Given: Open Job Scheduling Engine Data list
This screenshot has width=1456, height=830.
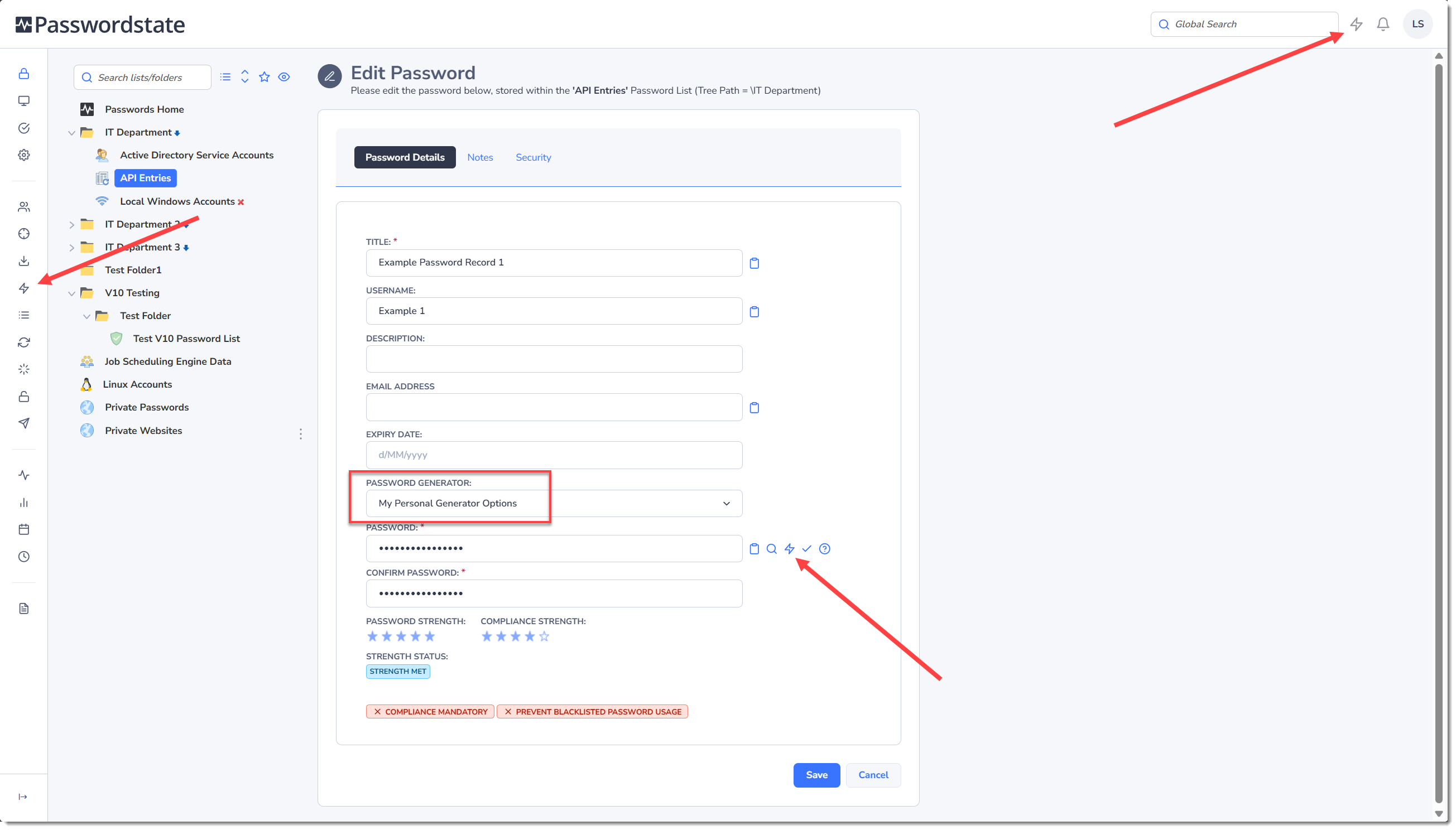Looking at the screenshot, I should coord(167,361).
